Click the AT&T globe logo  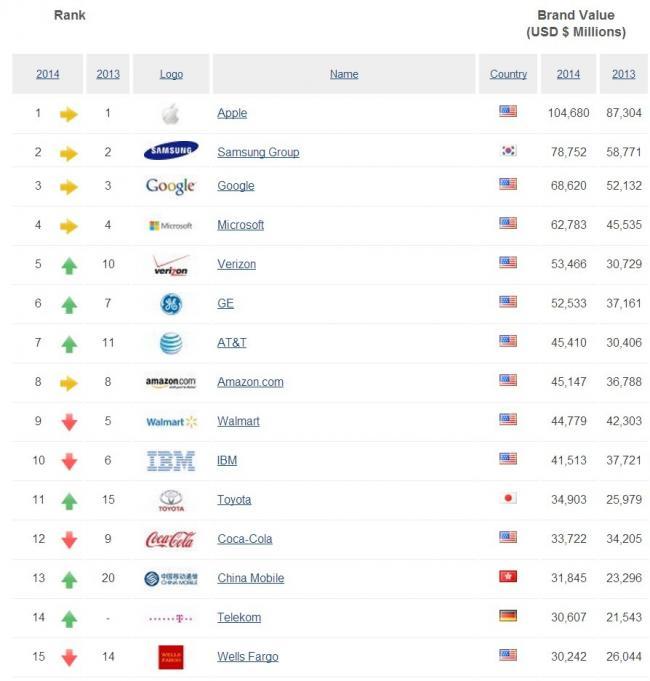point(171,343)
